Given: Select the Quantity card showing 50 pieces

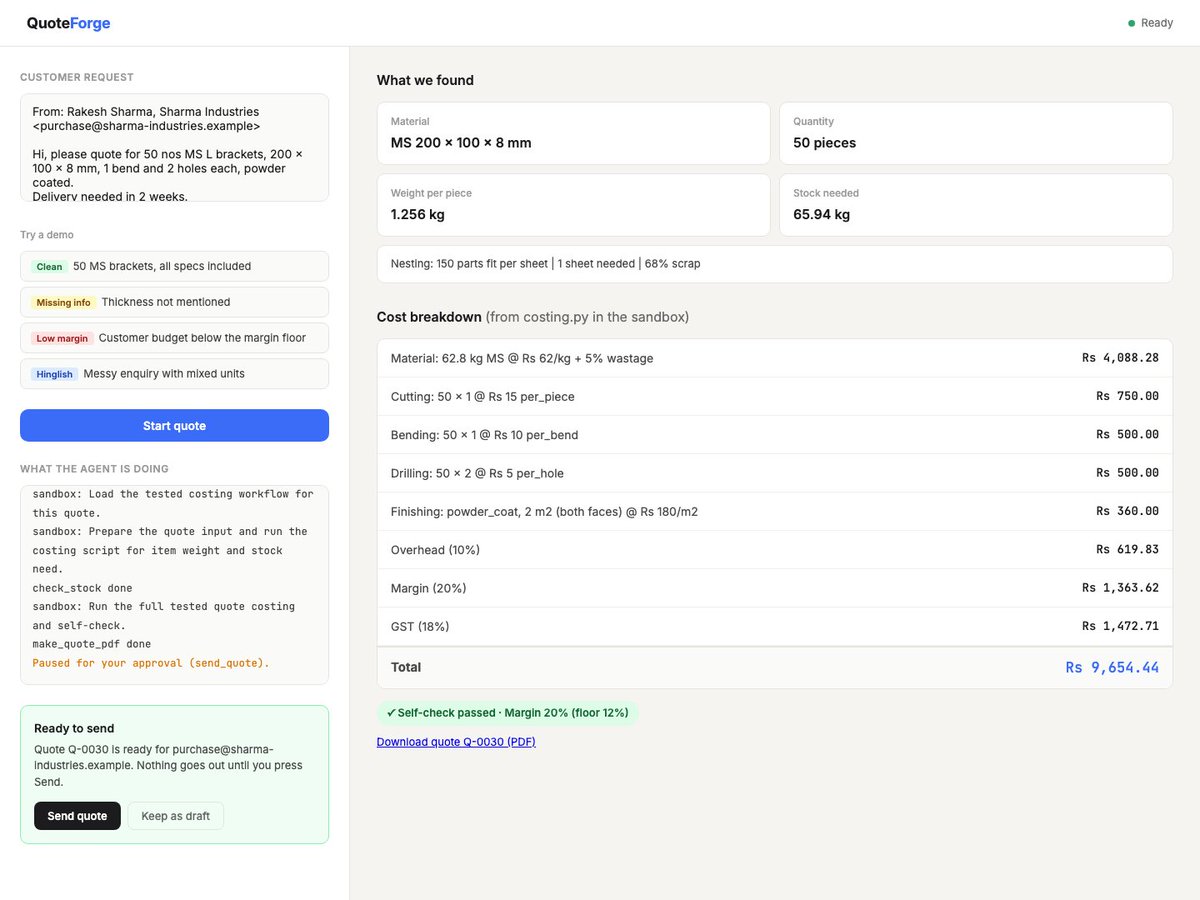Looking at the screenshot, I should click(x=976, y=133).
